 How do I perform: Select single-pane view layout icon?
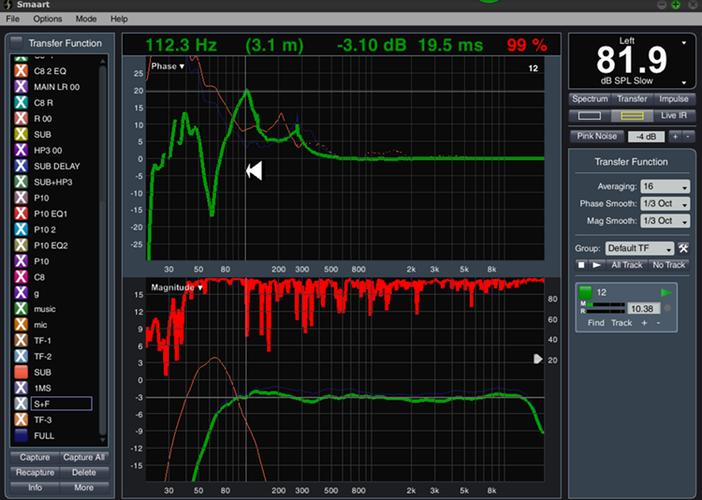click(589, 115)
